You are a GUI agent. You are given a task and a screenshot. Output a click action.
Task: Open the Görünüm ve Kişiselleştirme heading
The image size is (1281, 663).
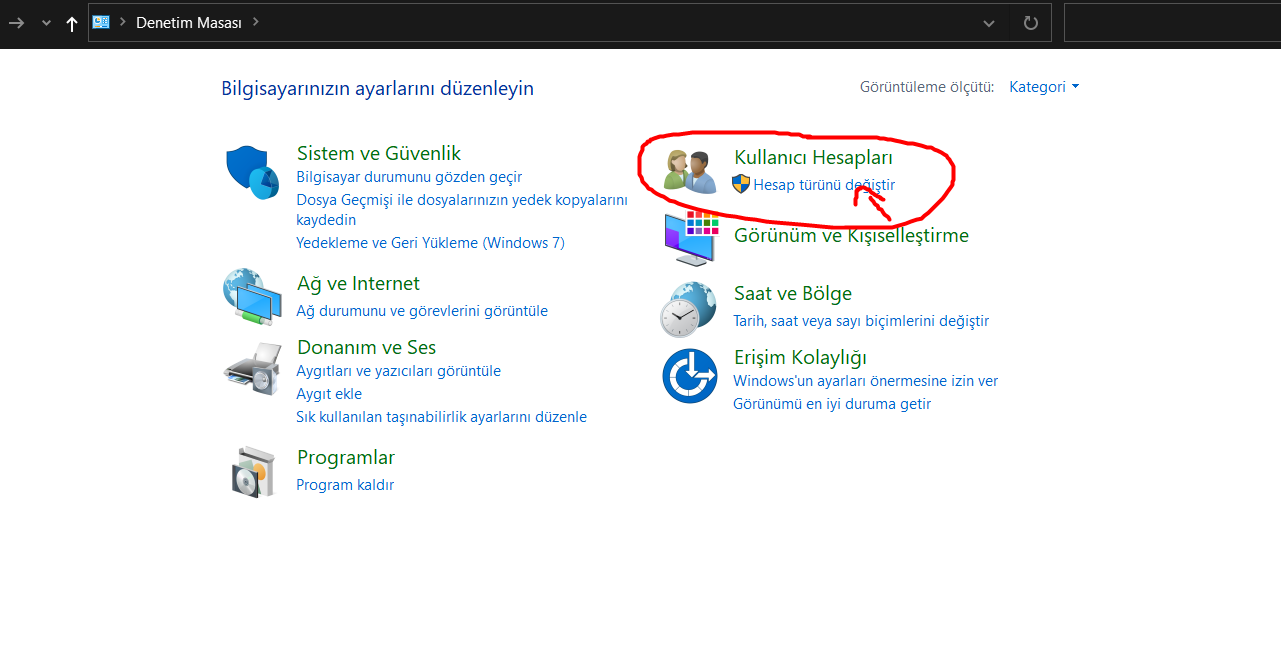(851, 235)
